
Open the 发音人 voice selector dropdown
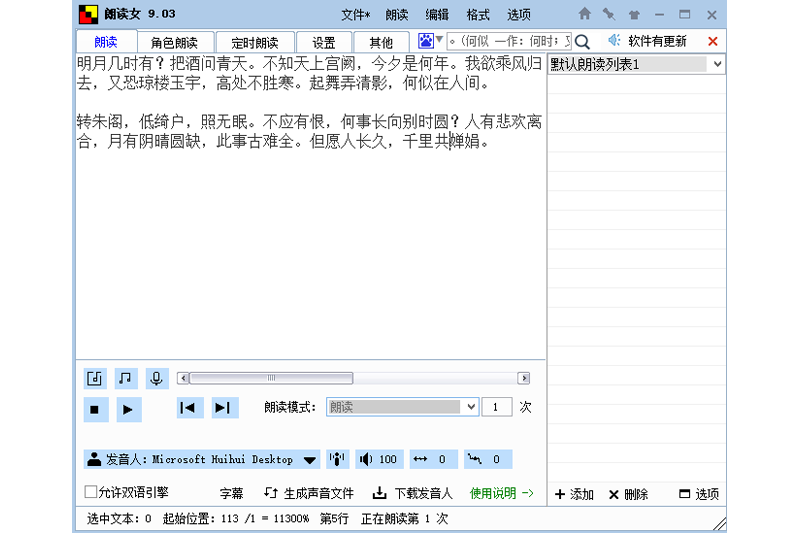pyautogui.click(x=310, y=460)
